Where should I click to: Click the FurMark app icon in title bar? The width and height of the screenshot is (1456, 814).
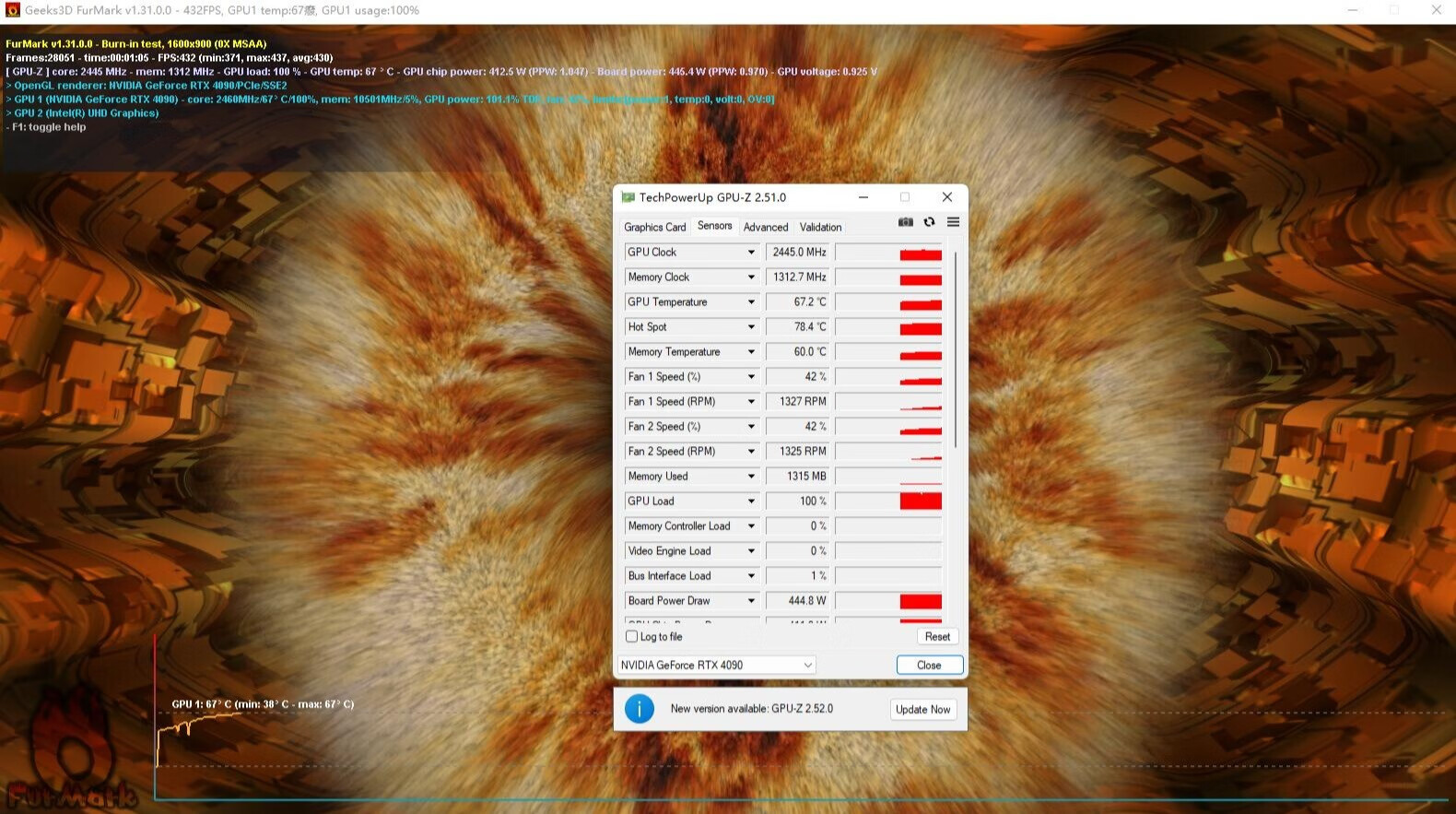(x=12, y=10)
